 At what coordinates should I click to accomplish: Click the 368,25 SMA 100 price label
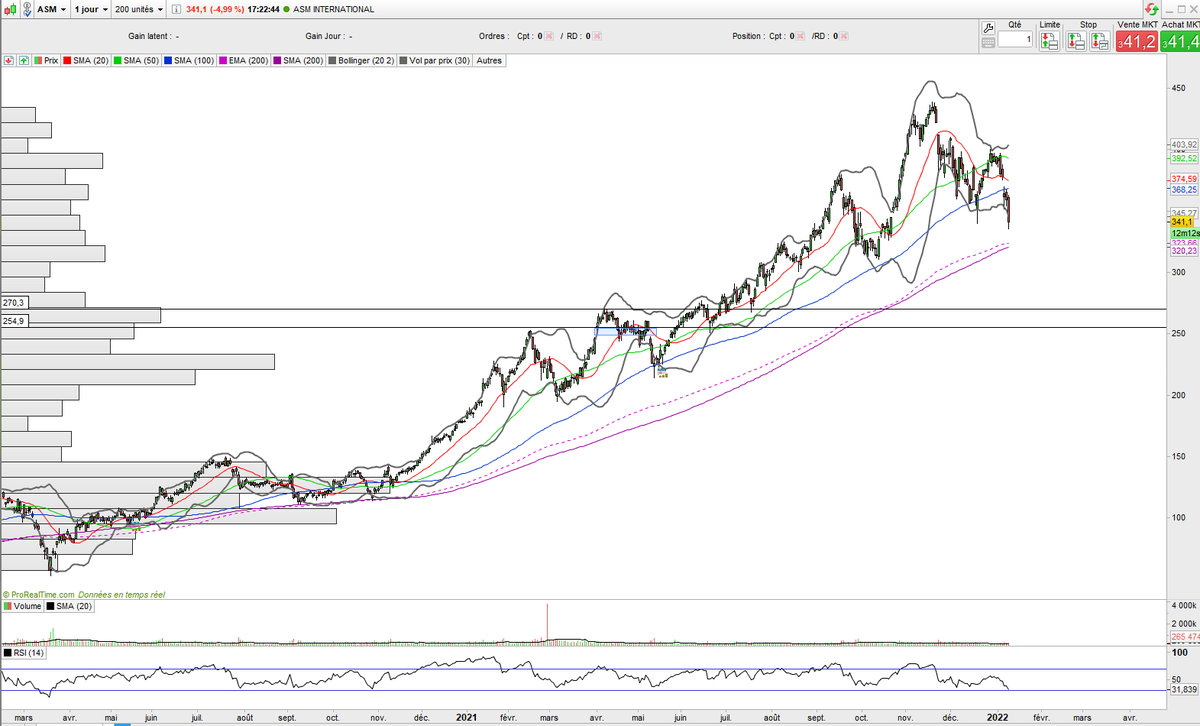(1183, 189)
